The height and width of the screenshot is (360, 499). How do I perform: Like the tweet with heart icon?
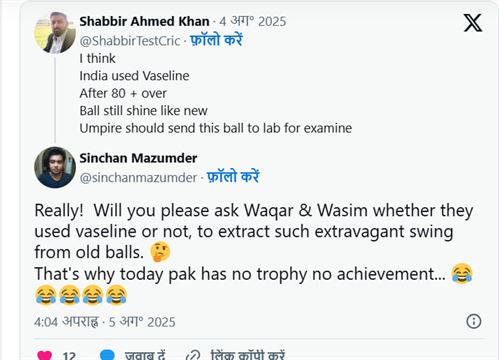coord(44,355)
